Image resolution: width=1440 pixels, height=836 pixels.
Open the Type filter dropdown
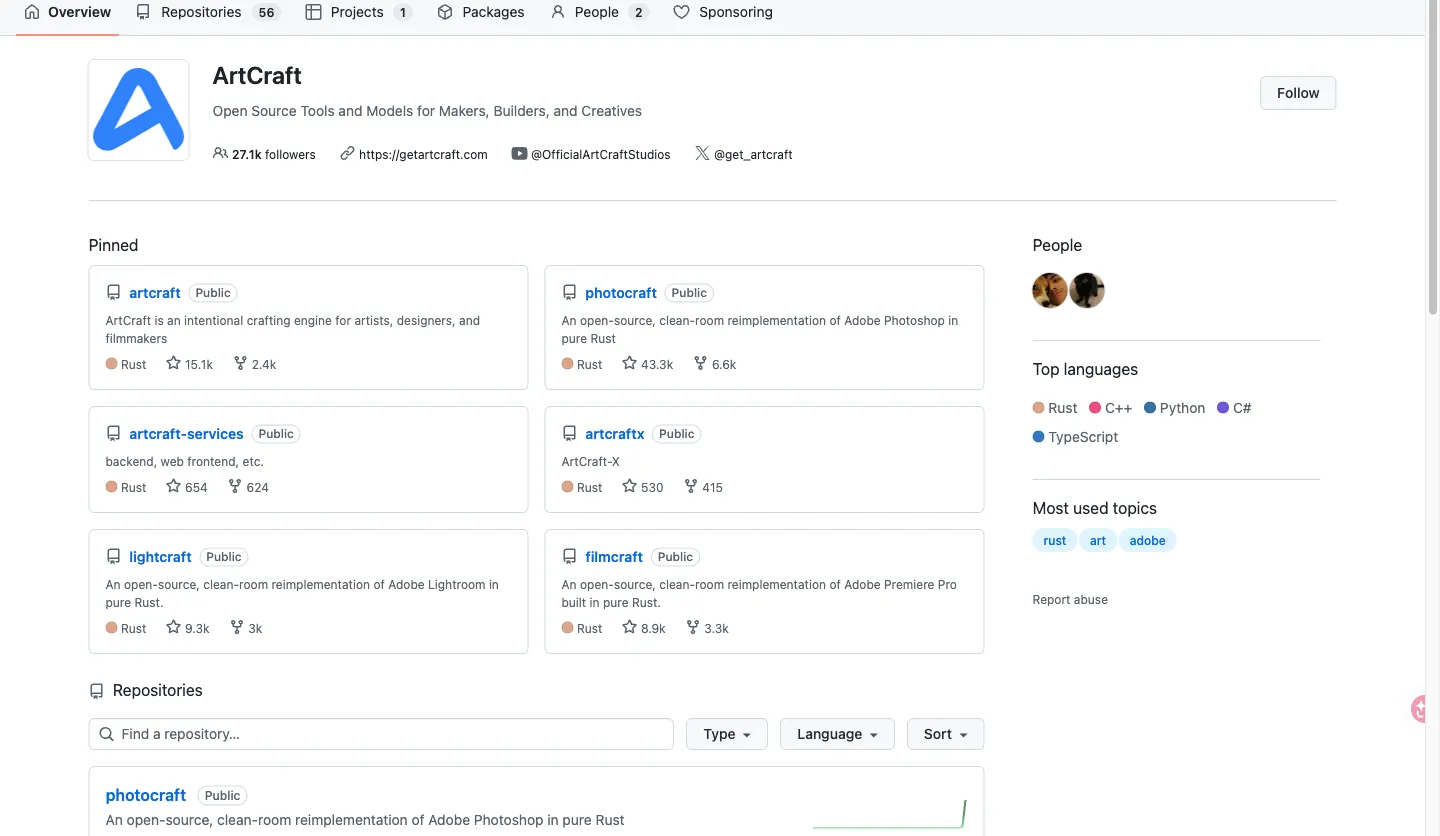tap(727, 734)
